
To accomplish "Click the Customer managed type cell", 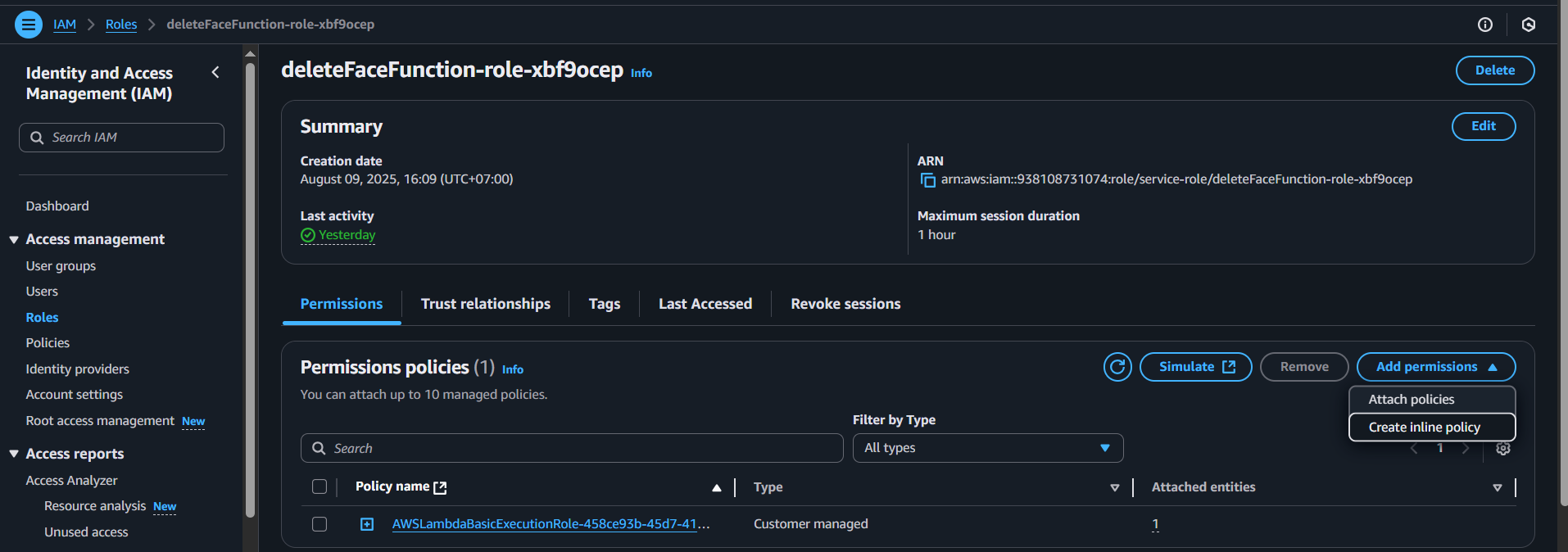I will [811, 524].
